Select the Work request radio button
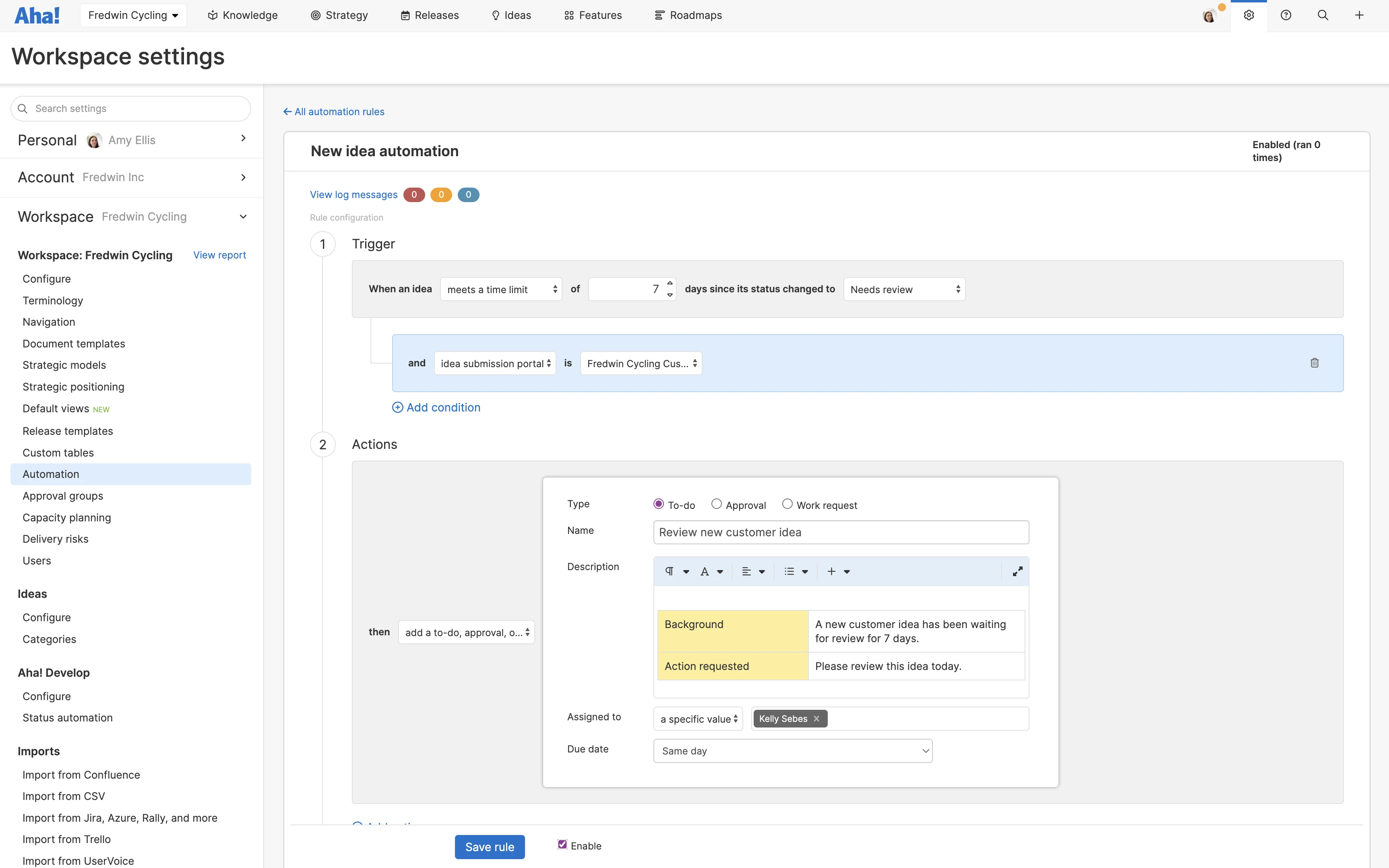Screen dimensions: 1389x868 [788, 504]
